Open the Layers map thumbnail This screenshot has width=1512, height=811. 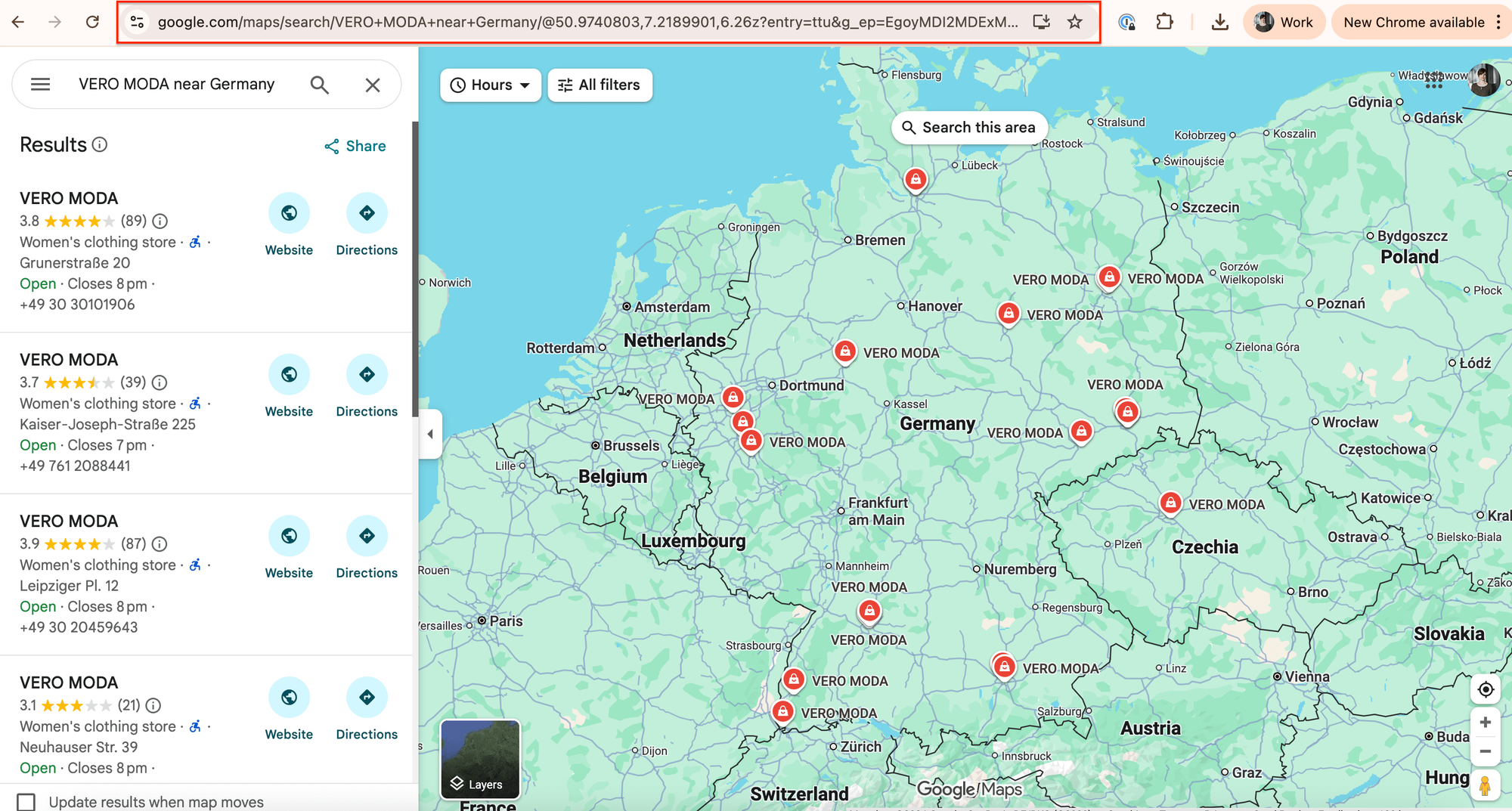479,760
